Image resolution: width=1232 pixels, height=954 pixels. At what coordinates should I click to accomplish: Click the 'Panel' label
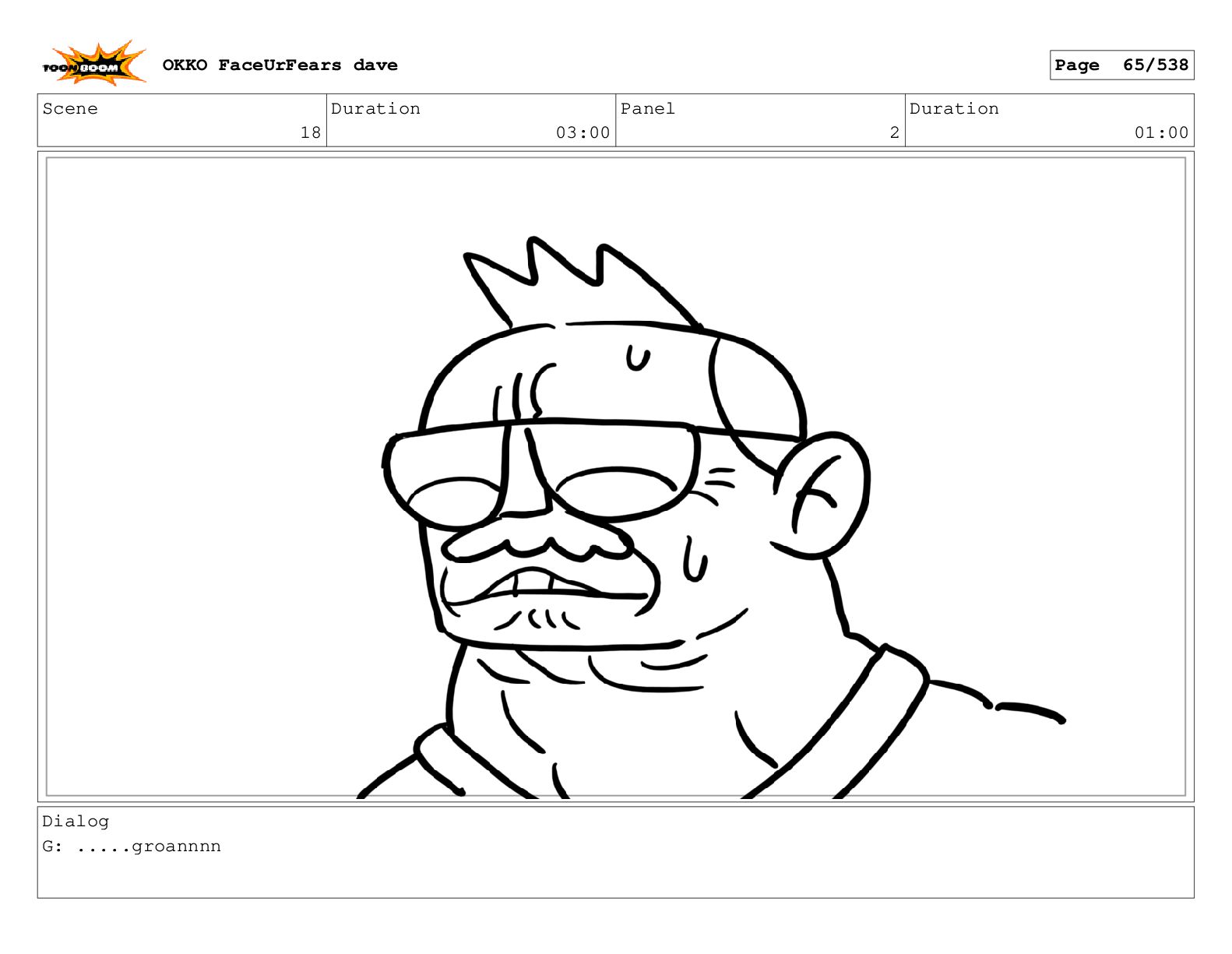(648, 109)
